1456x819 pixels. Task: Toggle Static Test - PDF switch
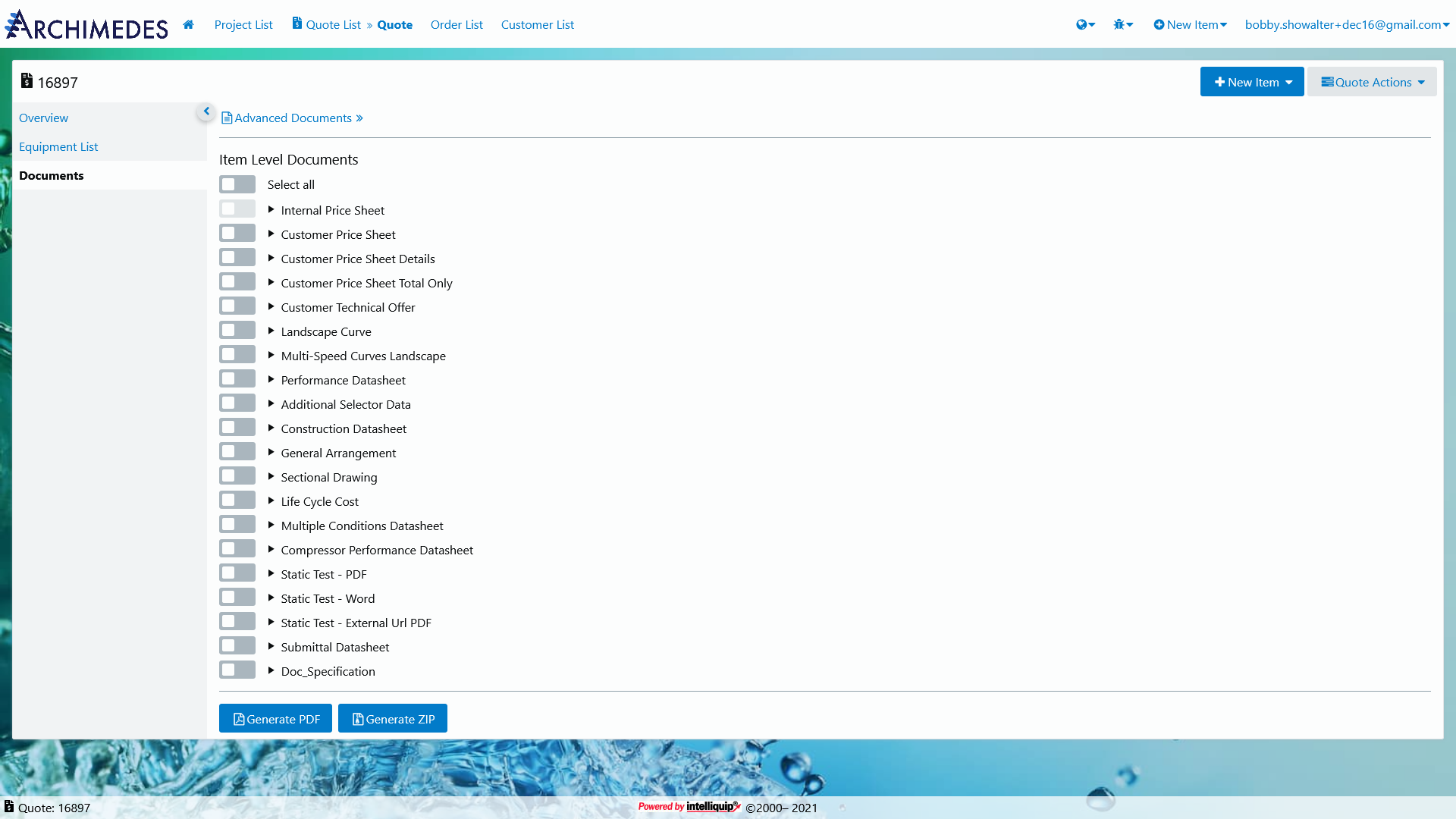[237, 573]
